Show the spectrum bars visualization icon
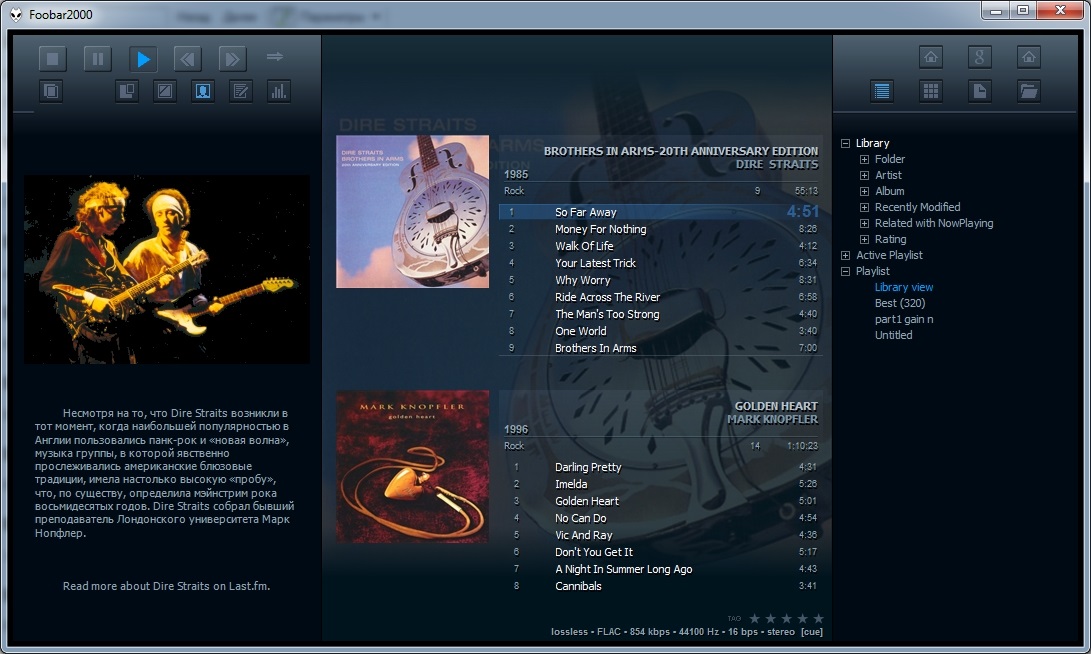The image size is (1091, 654). [x=278, y=91]
